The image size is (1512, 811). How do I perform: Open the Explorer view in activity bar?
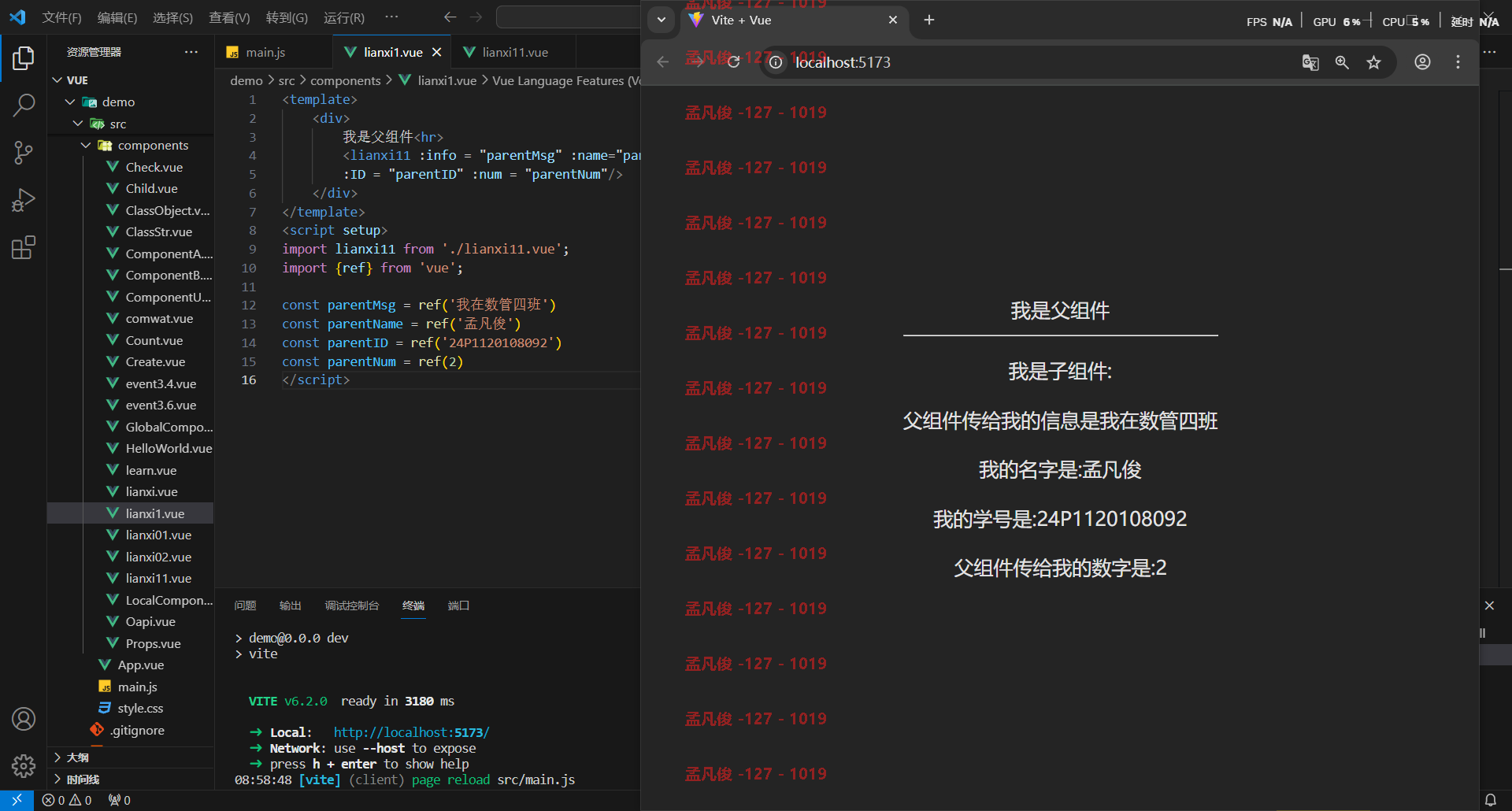(x=24, y=57)
